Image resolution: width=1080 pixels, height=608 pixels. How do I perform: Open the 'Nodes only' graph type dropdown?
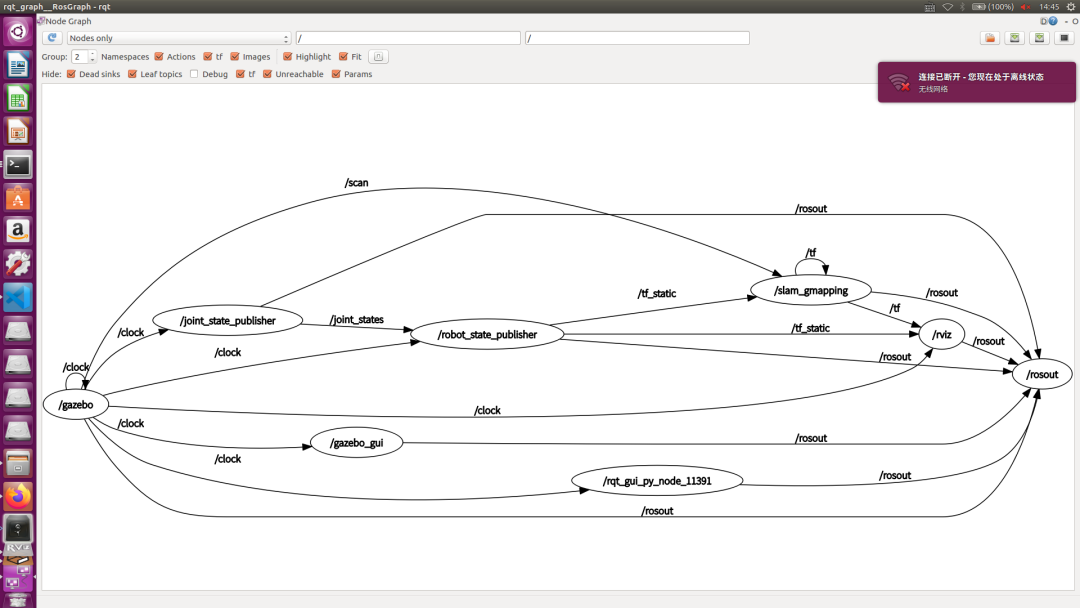point(178,38)
